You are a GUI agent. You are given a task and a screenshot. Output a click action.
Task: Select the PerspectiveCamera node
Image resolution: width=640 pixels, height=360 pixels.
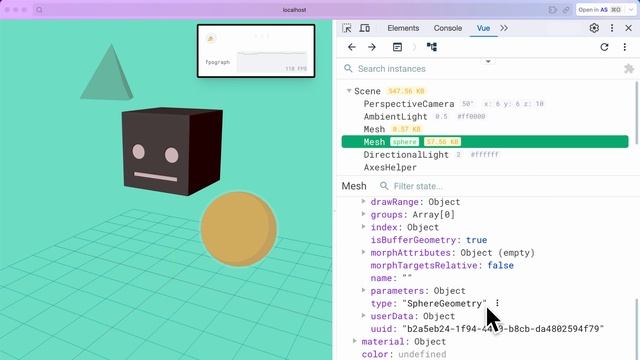pyautogui.click(x=409, y=104)
